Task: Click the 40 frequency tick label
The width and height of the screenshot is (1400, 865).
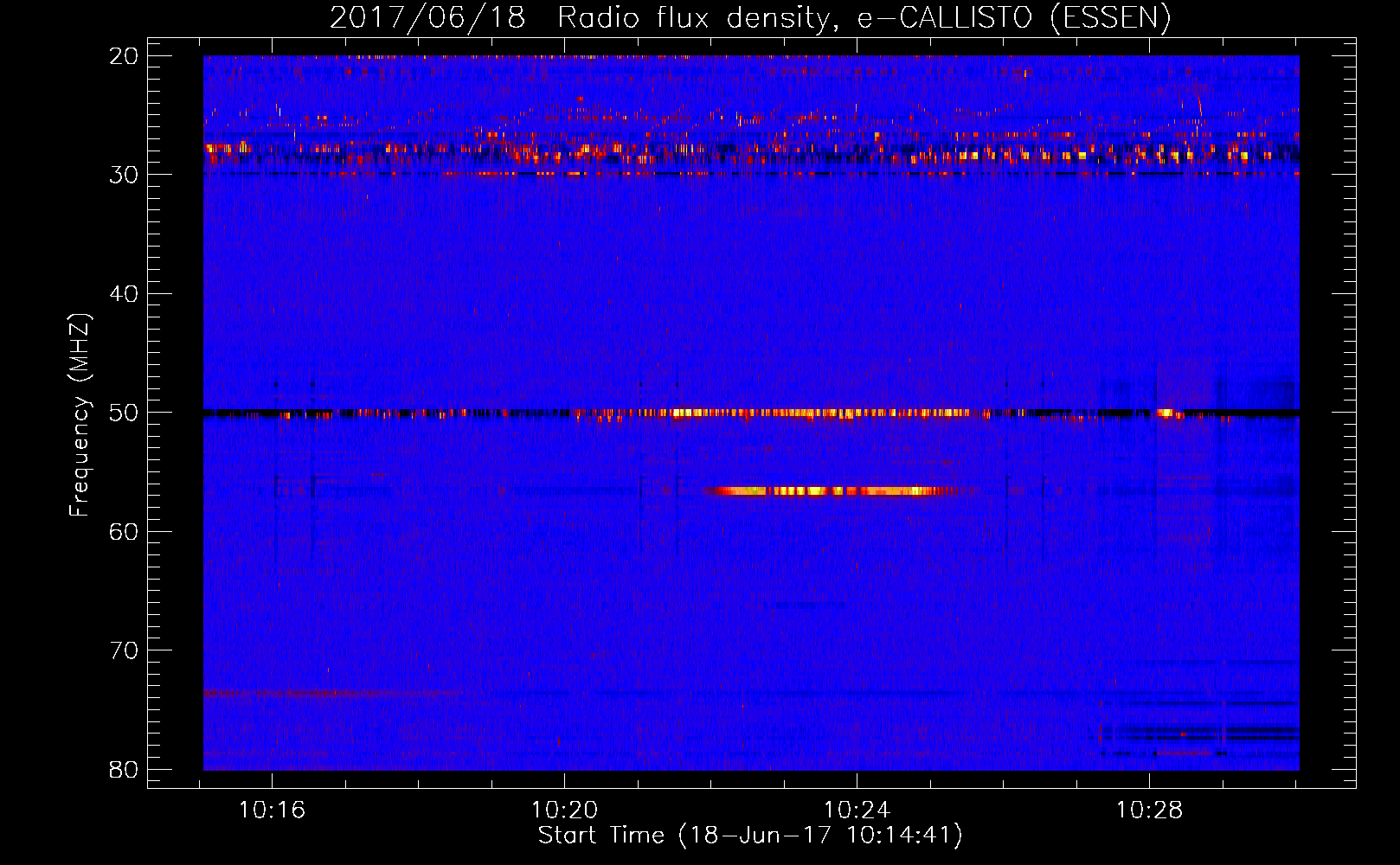Action: [x=124, y=294]
